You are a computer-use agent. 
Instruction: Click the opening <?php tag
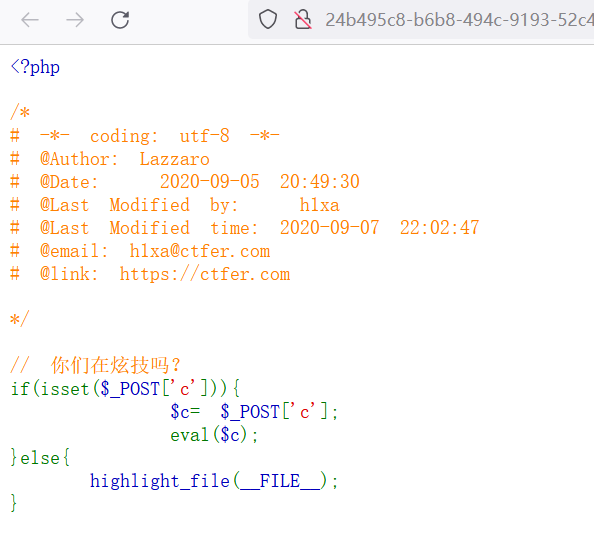click(x=35, y=67)
